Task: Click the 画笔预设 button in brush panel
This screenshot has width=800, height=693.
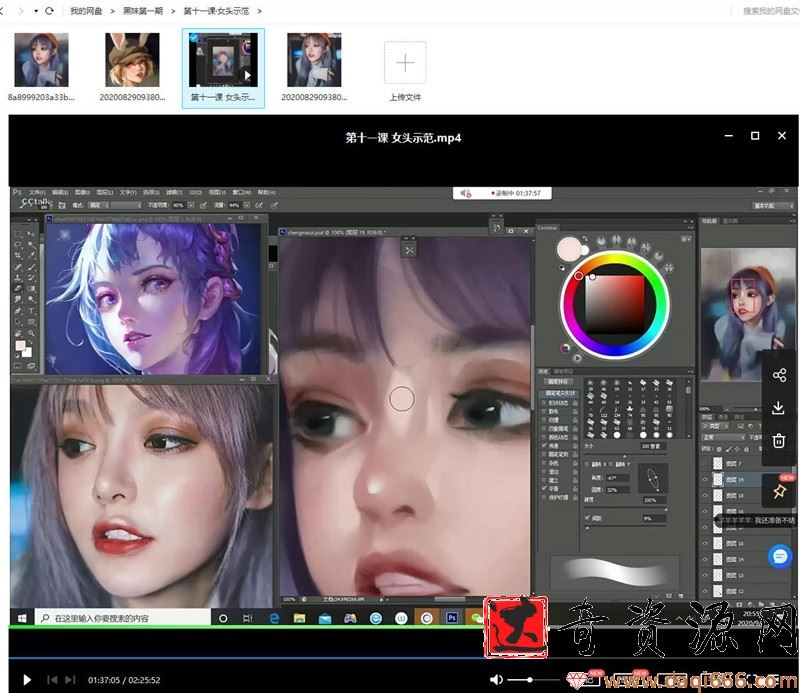Action: [557, 382]
